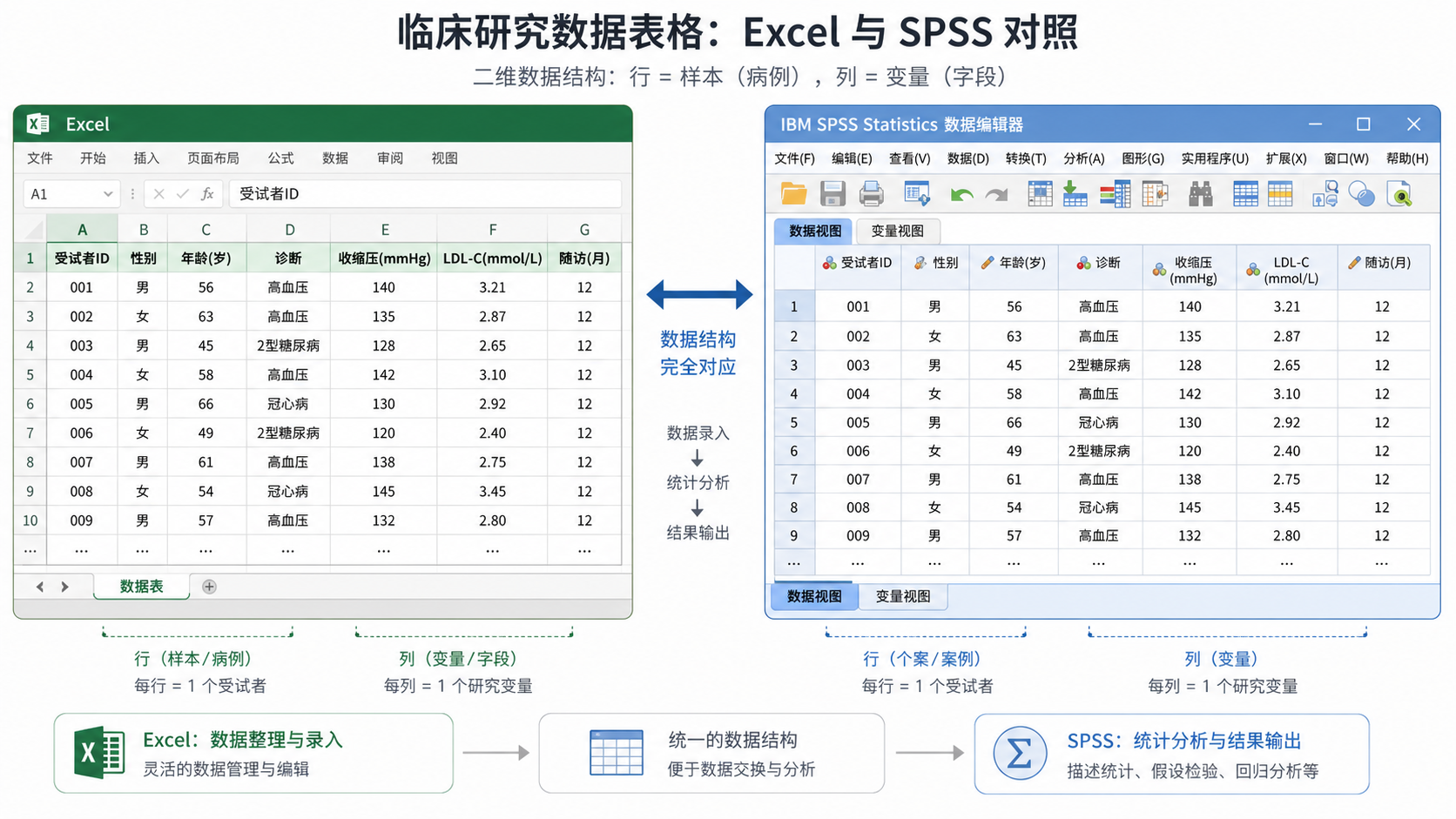
Task: Open SPSS 图形(G) menu
Action: [x=1143, y=158]
